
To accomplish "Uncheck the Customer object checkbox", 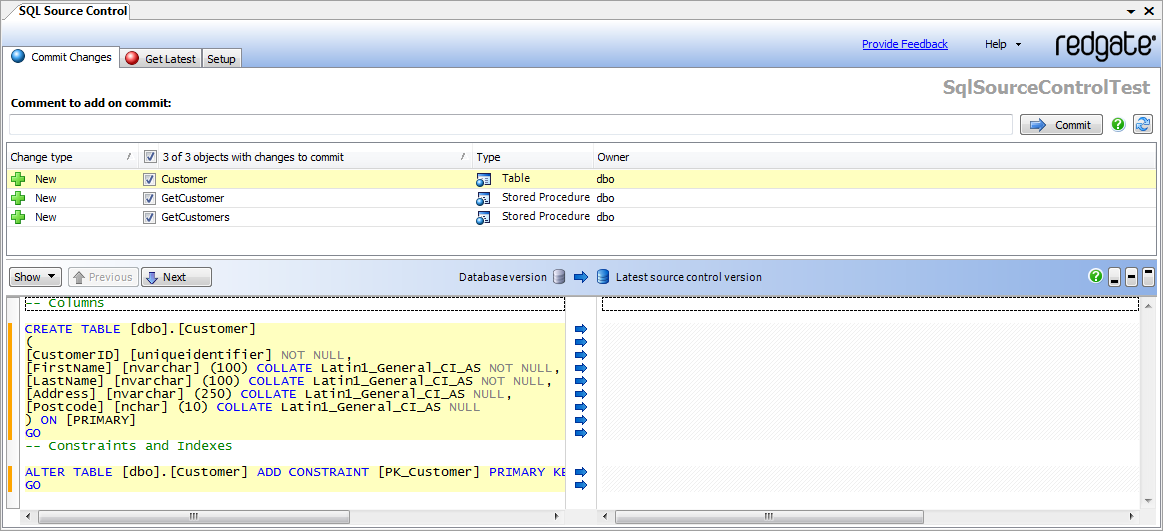I will (x=149, y=179).
